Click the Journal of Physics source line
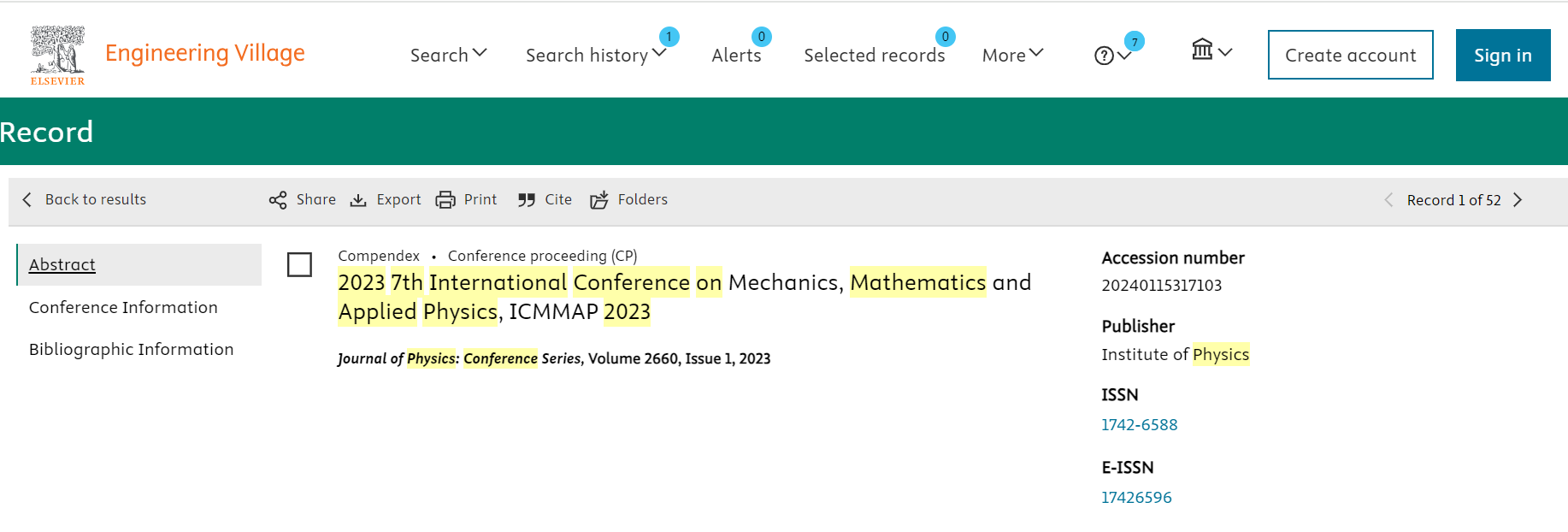 (x=554, y=358)
